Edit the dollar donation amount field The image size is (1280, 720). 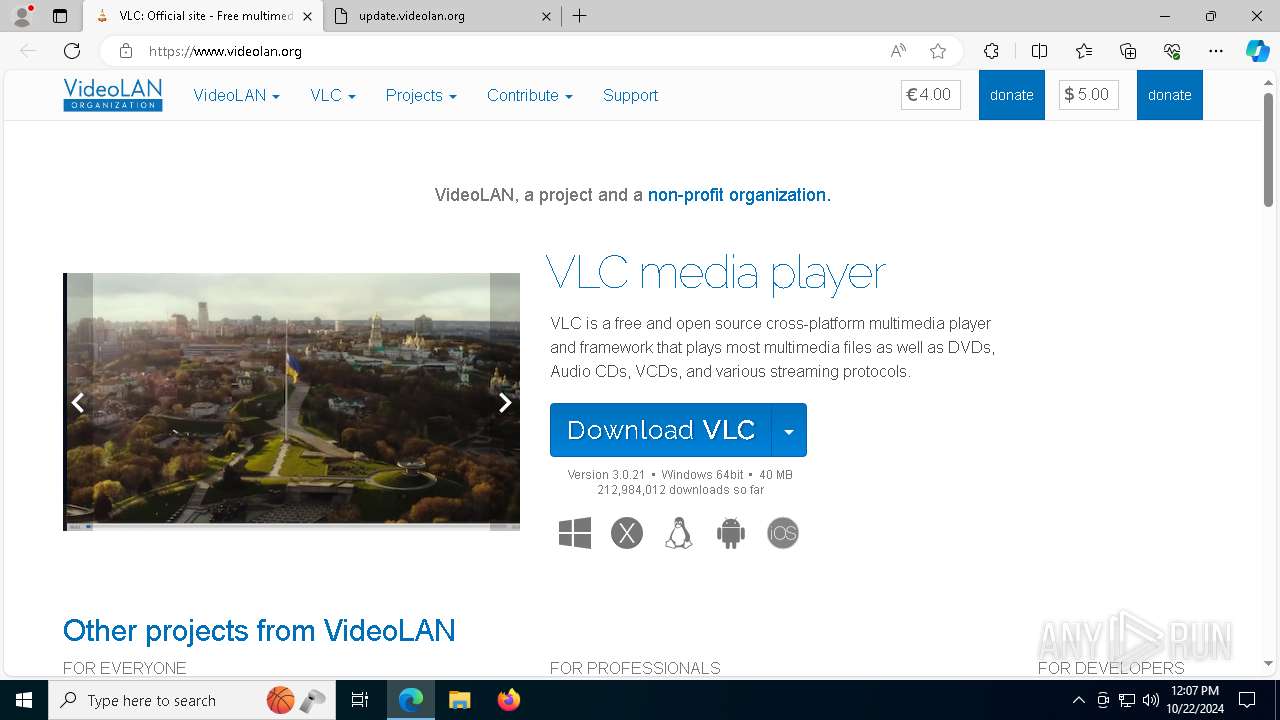tap(1089, 95)
